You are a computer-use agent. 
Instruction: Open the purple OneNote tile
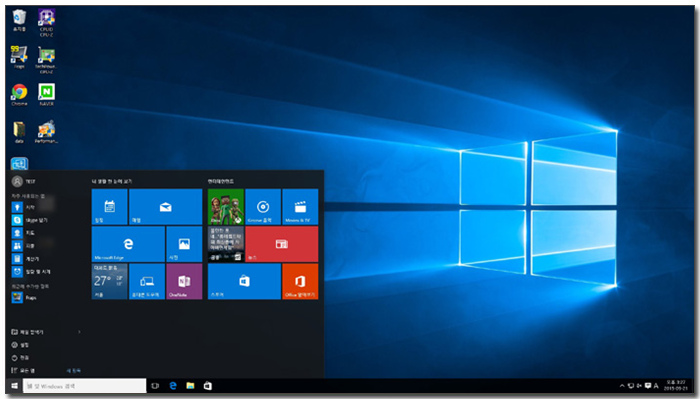184,281
